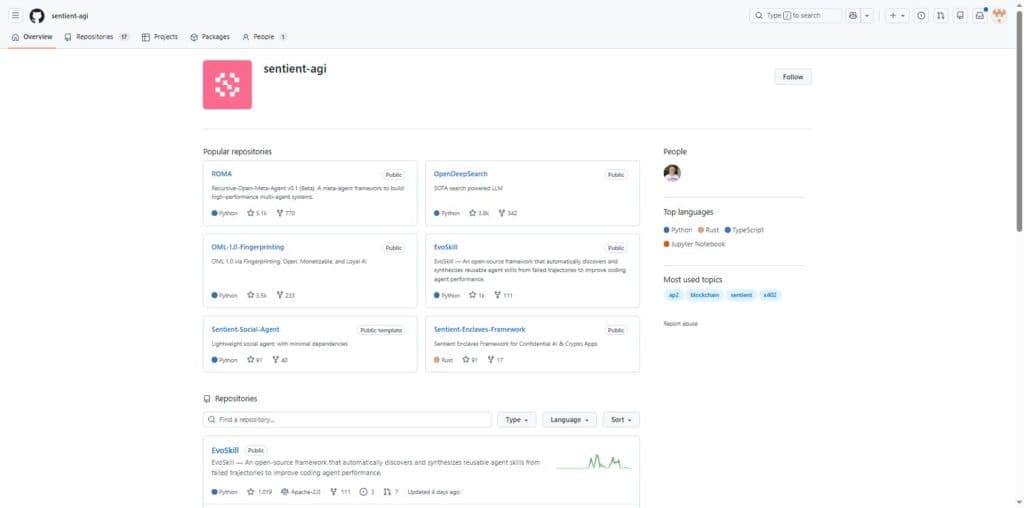Open the Language filter dropdown
The image size is (1024, 508).
point(569,420)
